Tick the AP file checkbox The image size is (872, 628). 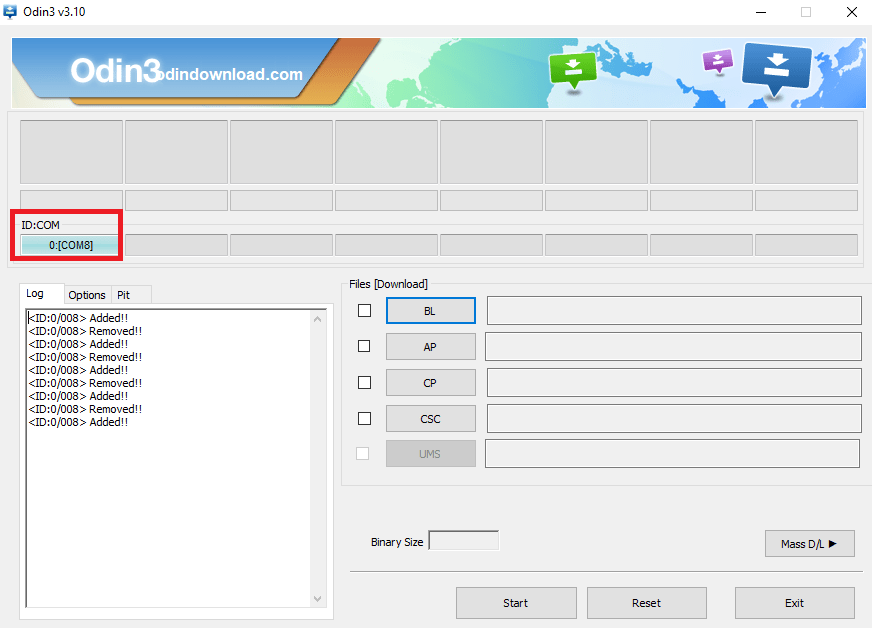tap(364, 346)
